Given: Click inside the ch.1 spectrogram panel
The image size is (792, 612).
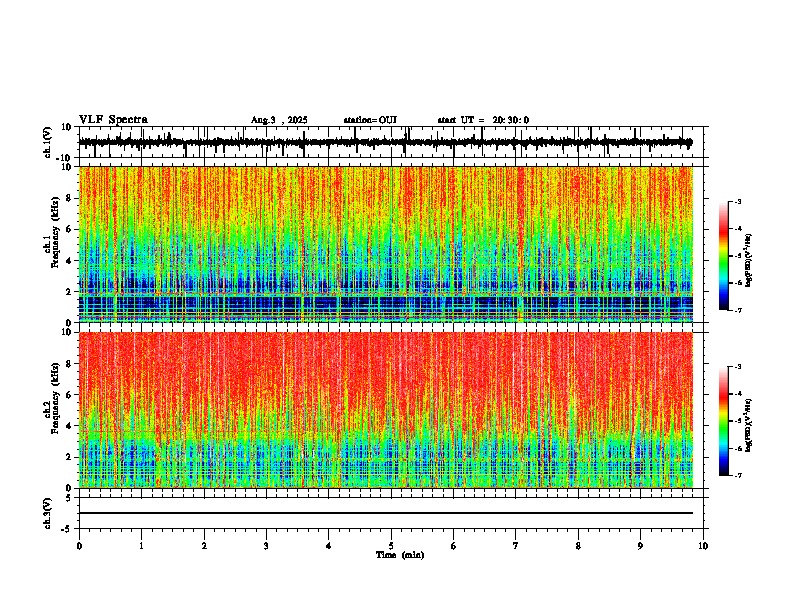Looking at the screenshot, I should [386, 244].
